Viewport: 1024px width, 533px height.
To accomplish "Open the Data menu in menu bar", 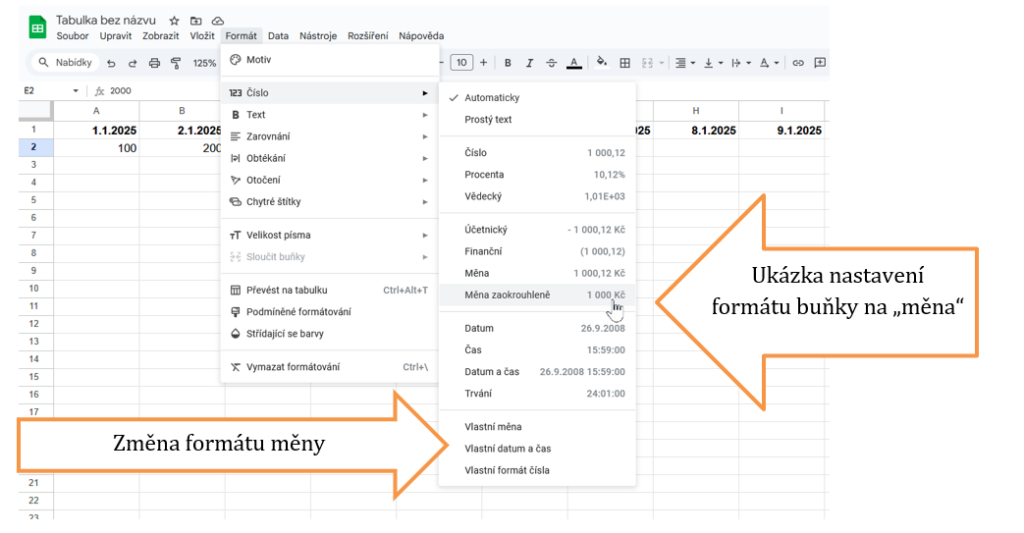I will (278, 36).
